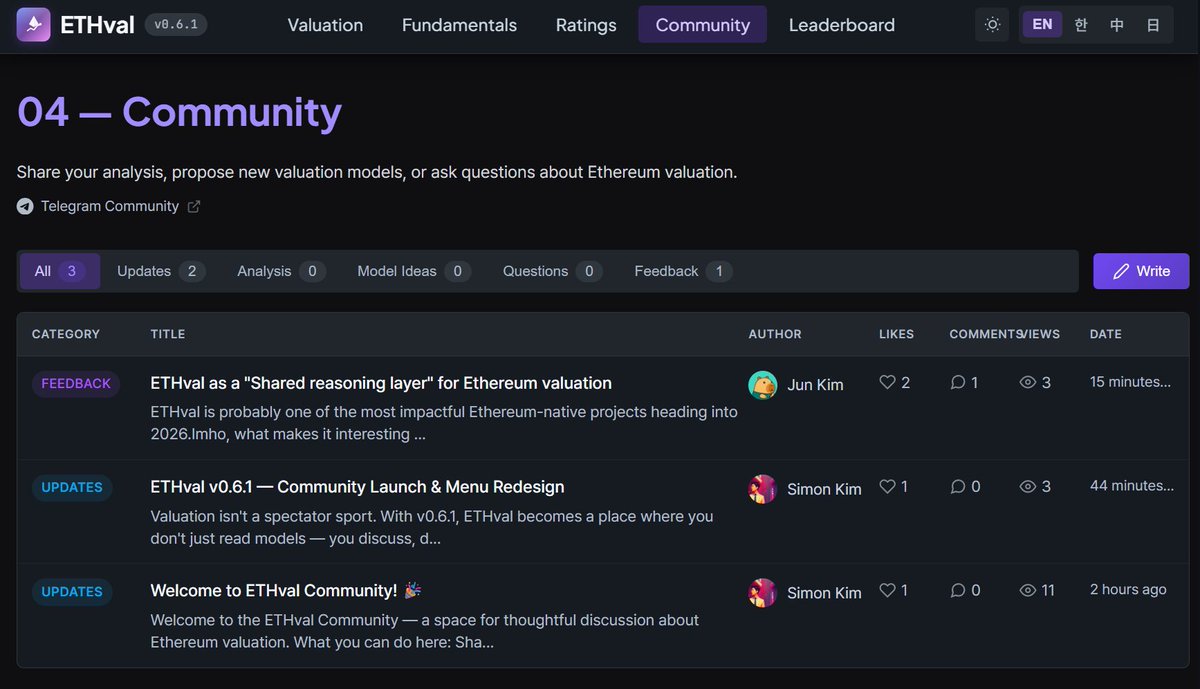Click the '2 hours ago' date cell
The height and width of the screenshot is (689, 1200).
tap(1128, 590)
